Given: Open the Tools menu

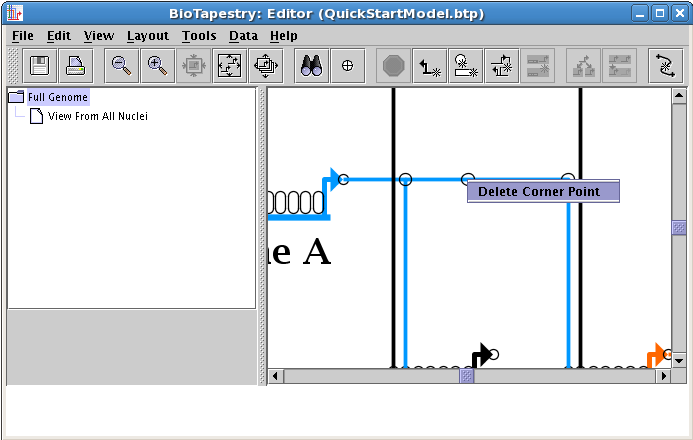Looking at the screenshot, I should [199, 36].
